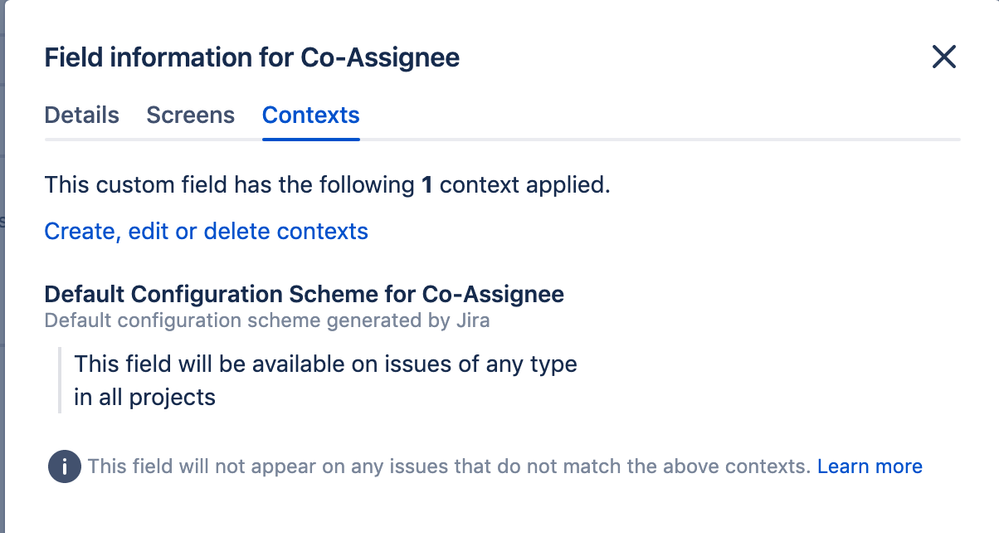Click the 'available on issues of any type' line
Screen dimensions: 999x533
(325, 364)
